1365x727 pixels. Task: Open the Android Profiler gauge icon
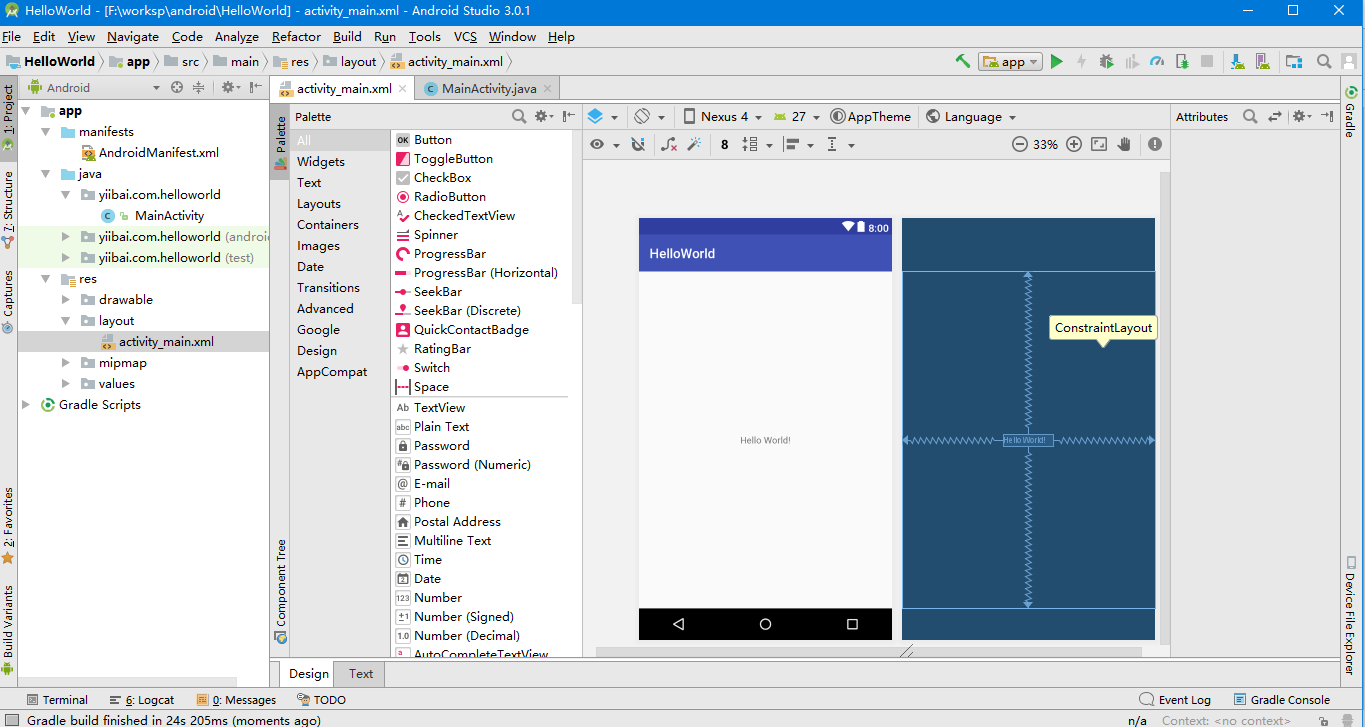point(1157,61)
